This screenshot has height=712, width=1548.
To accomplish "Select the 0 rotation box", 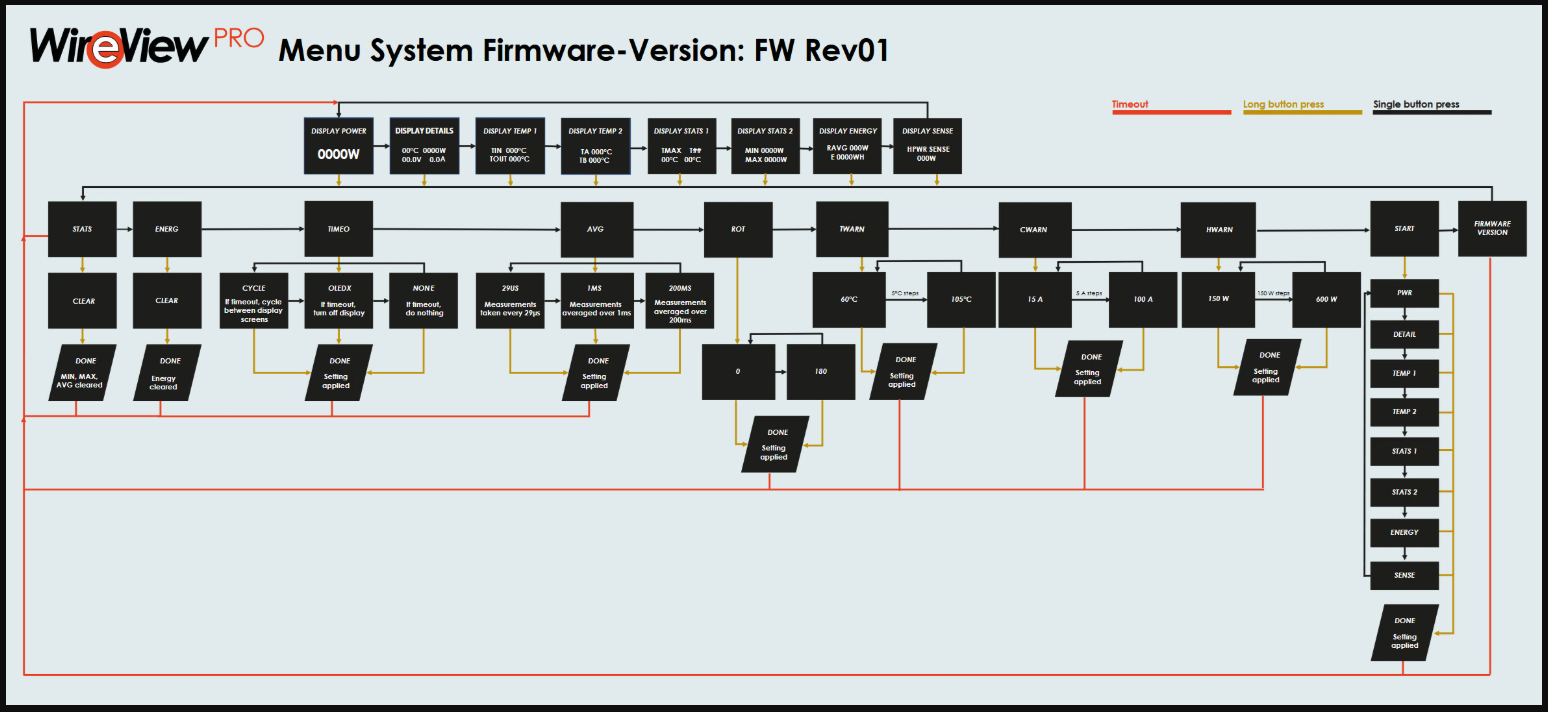I will point(737,371).
